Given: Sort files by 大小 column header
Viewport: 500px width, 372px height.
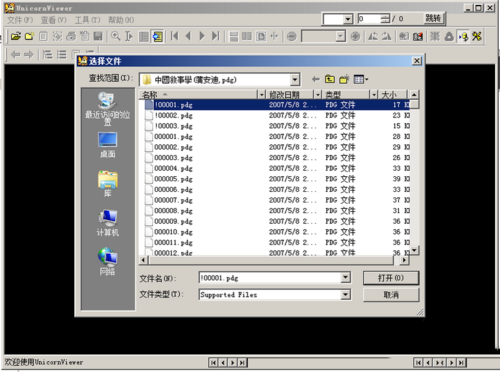Looking at the screenshot, I should (x=393, y=95).
